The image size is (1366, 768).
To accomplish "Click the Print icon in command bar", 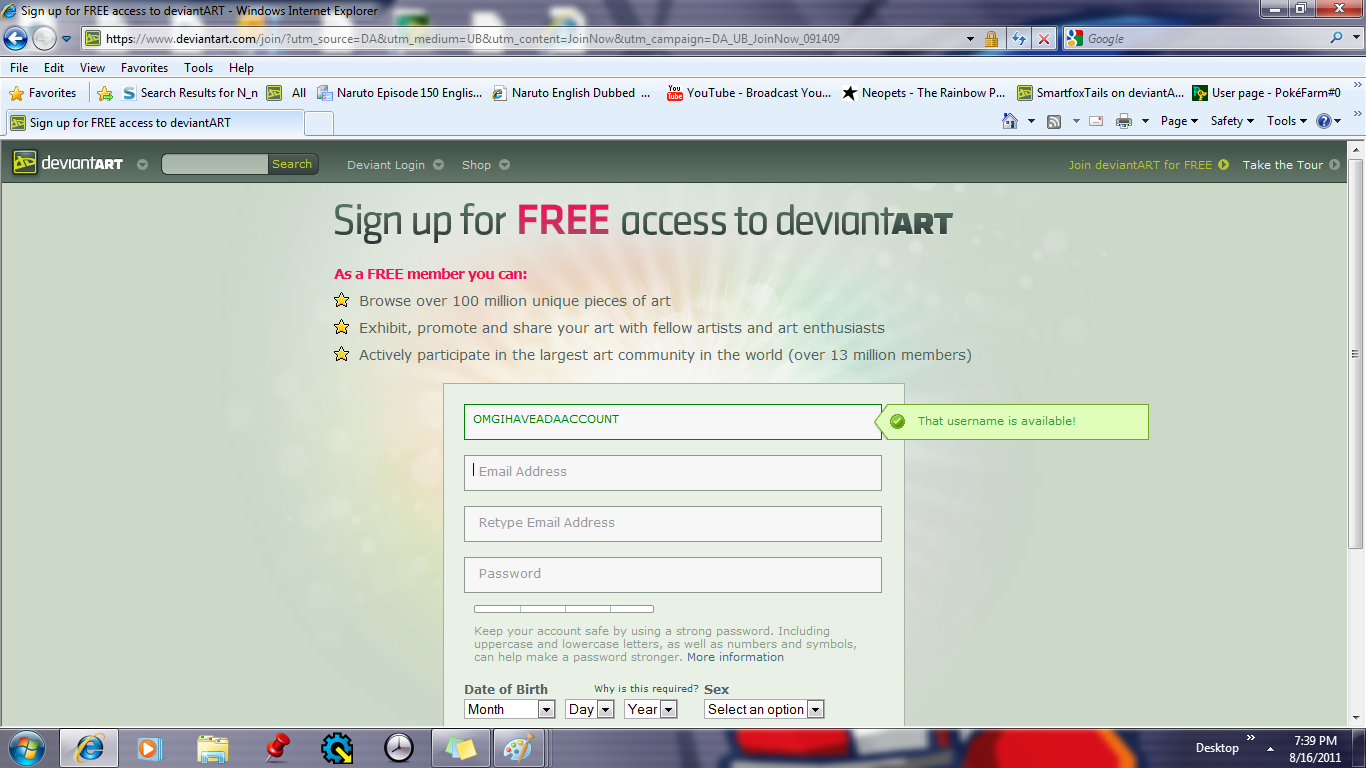I will point(1124,121).
